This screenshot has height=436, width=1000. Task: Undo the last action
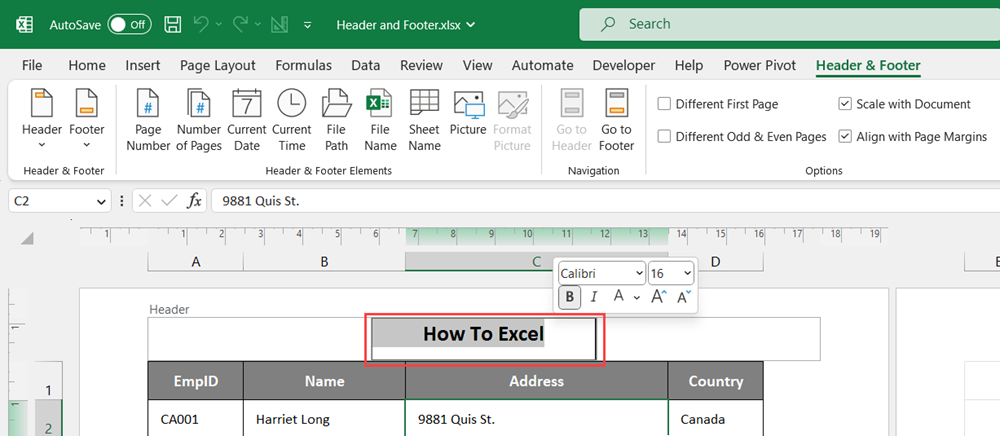coord(201,25)
